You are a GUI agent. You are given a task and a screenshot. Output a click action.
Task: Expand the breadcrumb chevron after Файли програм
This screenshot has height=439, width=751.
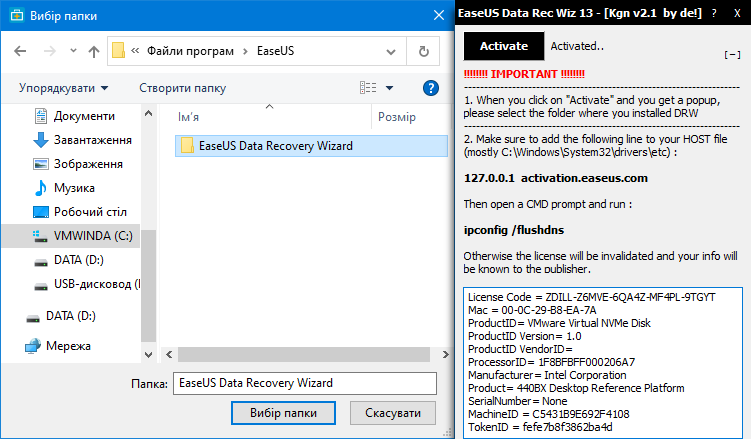tap(245, 51)
